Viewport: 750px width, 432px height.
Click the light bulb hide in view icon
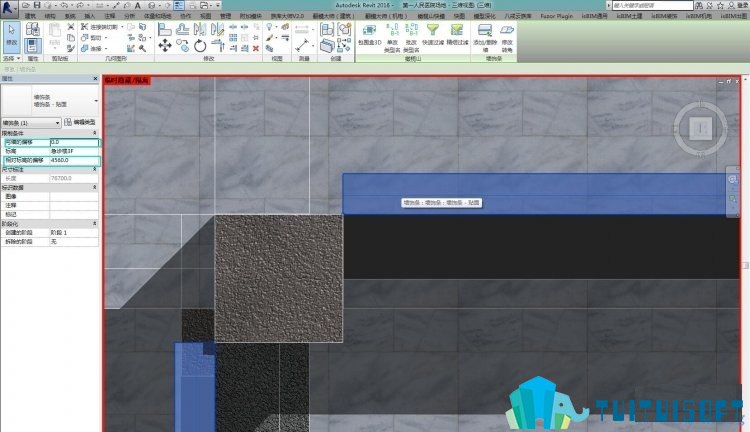coord(270,27)
